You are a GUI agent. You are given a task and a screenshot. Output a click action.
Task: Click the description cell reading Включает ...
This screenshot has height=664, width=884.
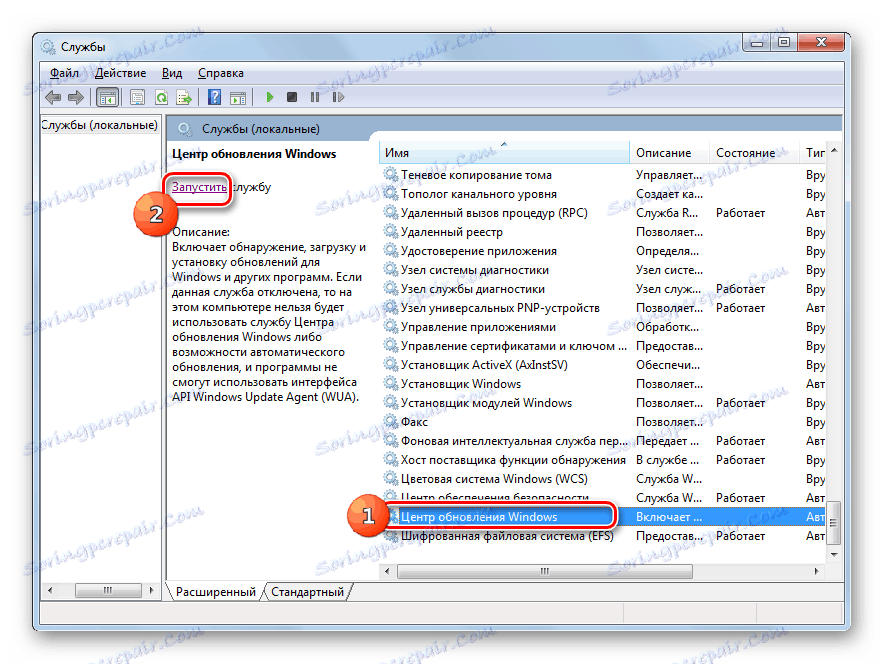pos(669,516)
